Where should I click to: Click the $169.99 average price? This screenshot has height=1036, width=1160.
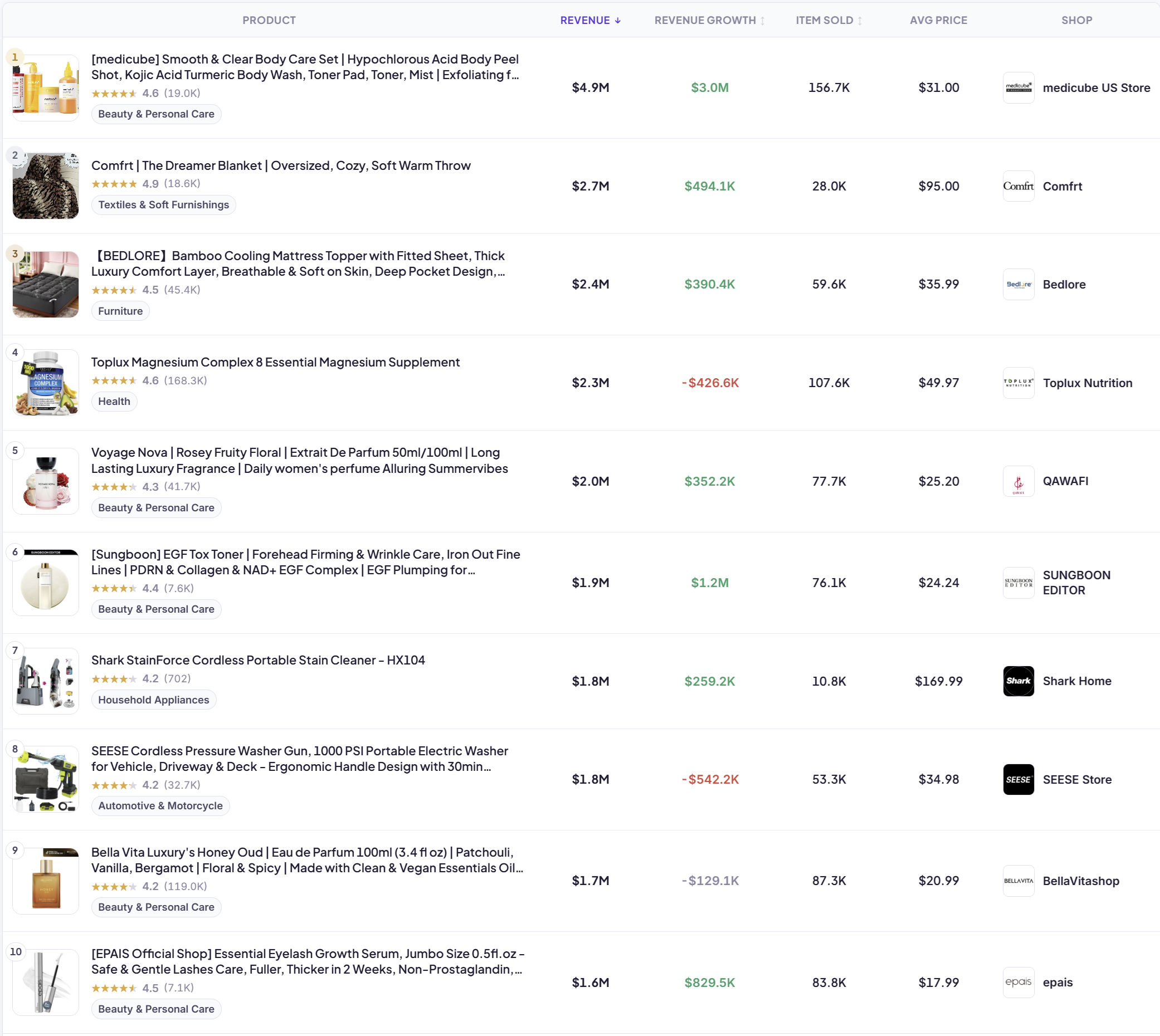coord(938,681)
